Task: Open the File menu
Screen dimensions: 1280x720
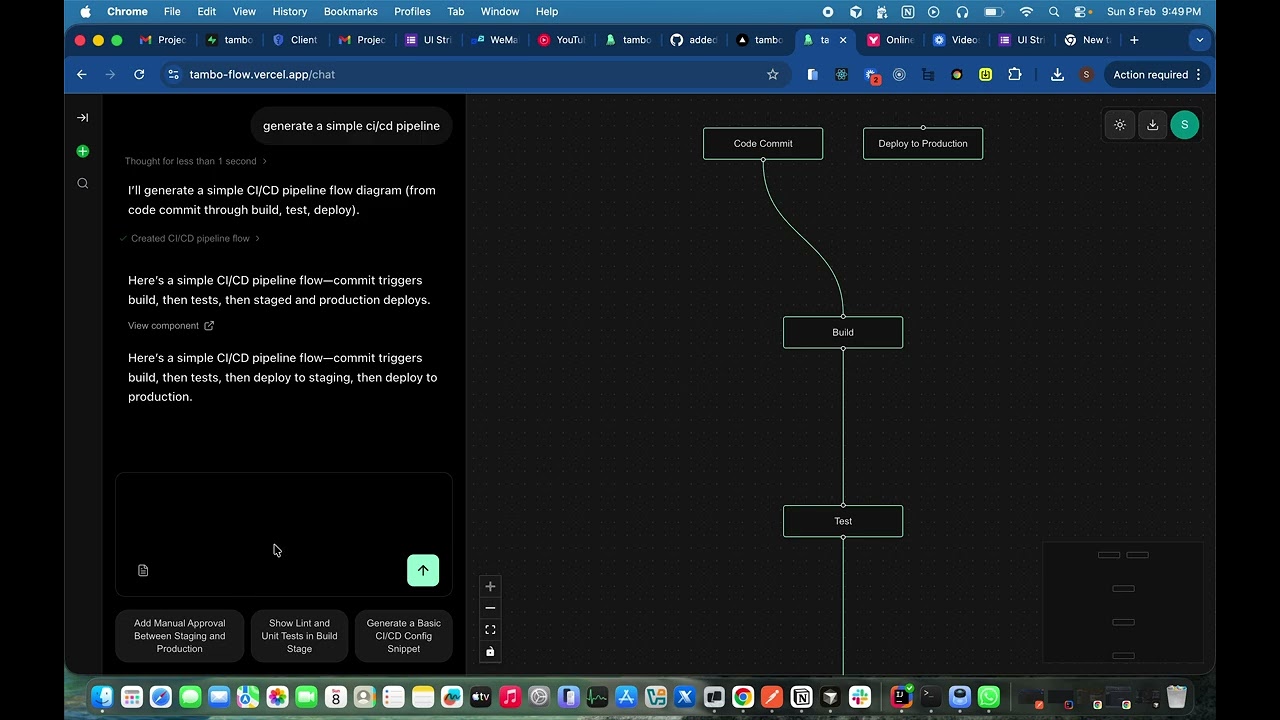Action: point(172,12)
